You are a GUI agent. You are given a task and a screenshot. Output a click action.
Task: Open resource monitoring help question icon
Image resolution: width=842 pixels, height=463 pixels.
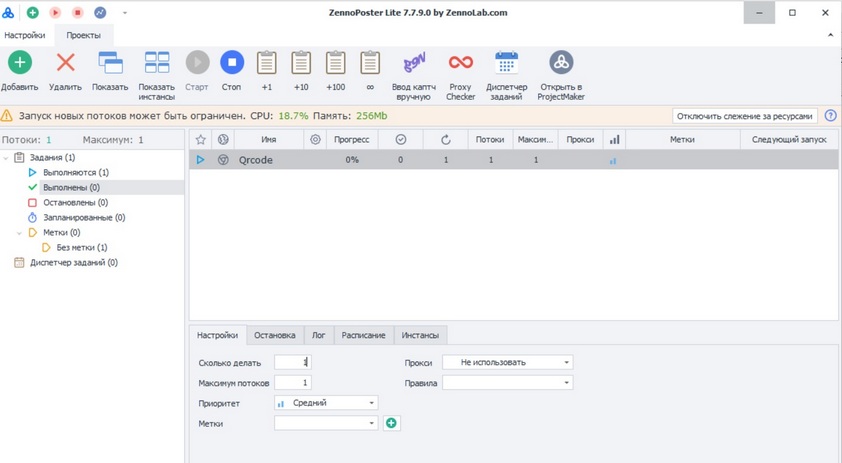click(830, 115)
